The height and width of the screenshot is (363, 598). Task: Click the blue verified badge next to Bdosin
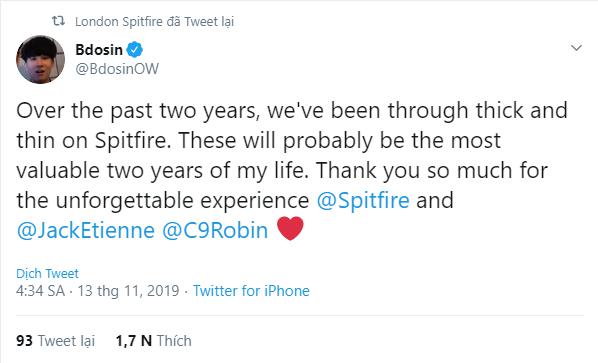click(x=134, y=50)
